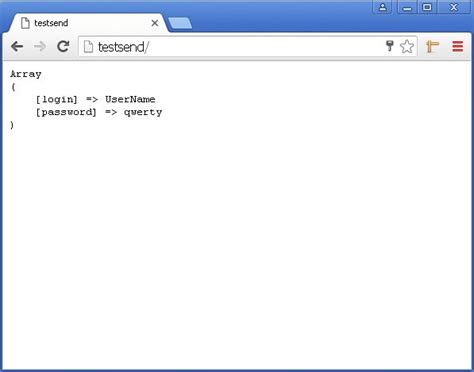474x372 pixels.
Task: Open the orange extension icon
Action: point(432,46)
